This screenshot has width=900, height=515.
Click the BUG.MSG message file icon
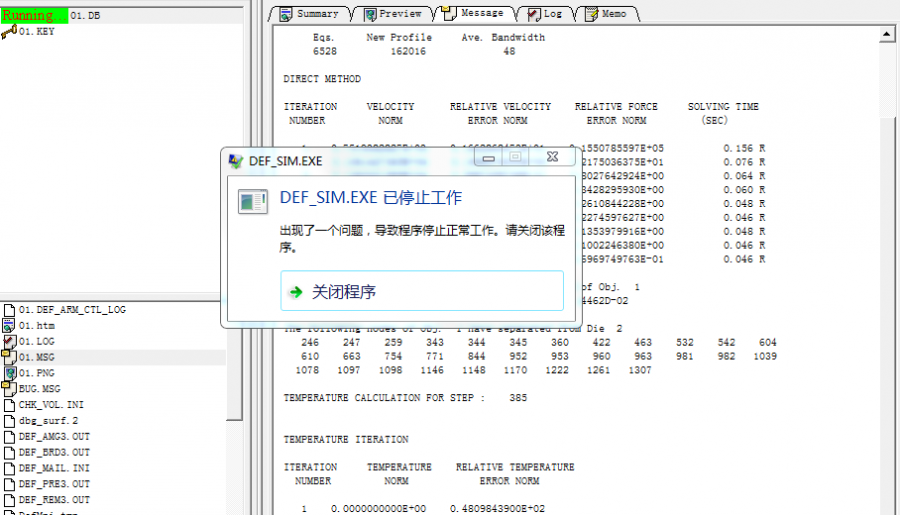[x=9, y=389]
